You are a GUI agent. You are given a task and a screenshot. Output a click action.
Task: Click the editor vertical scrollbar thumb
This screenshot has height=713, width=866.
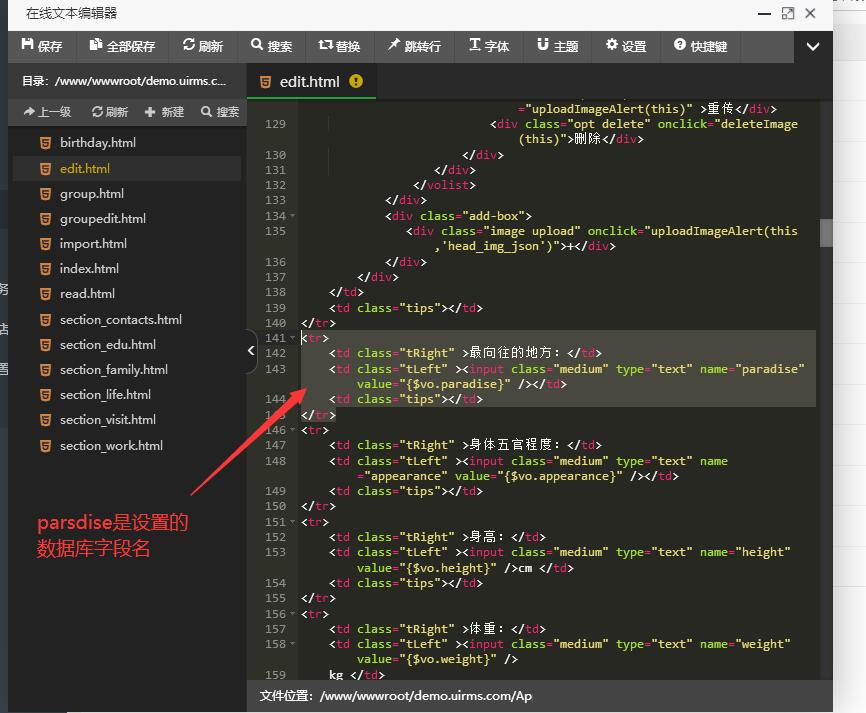pos(826,233)
